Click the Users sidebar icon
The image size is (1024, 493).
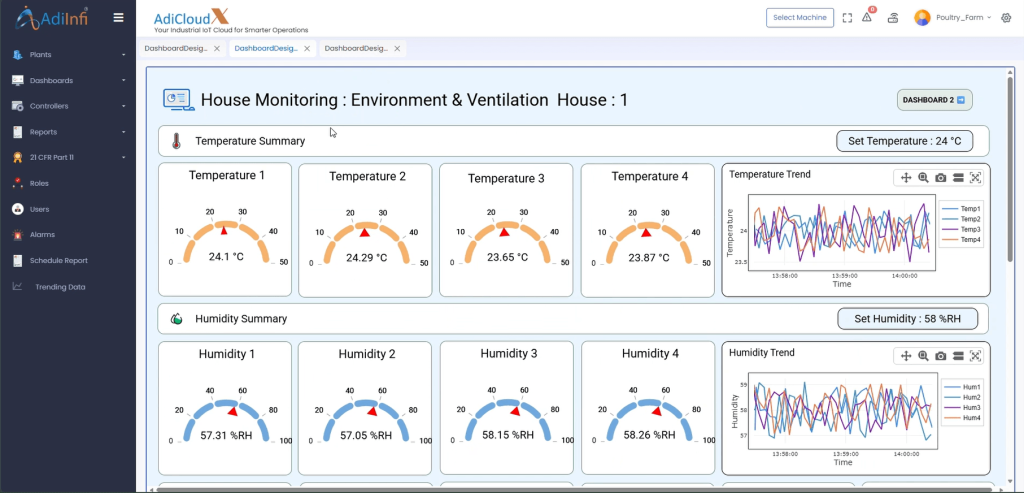click(x=18, y=209)
